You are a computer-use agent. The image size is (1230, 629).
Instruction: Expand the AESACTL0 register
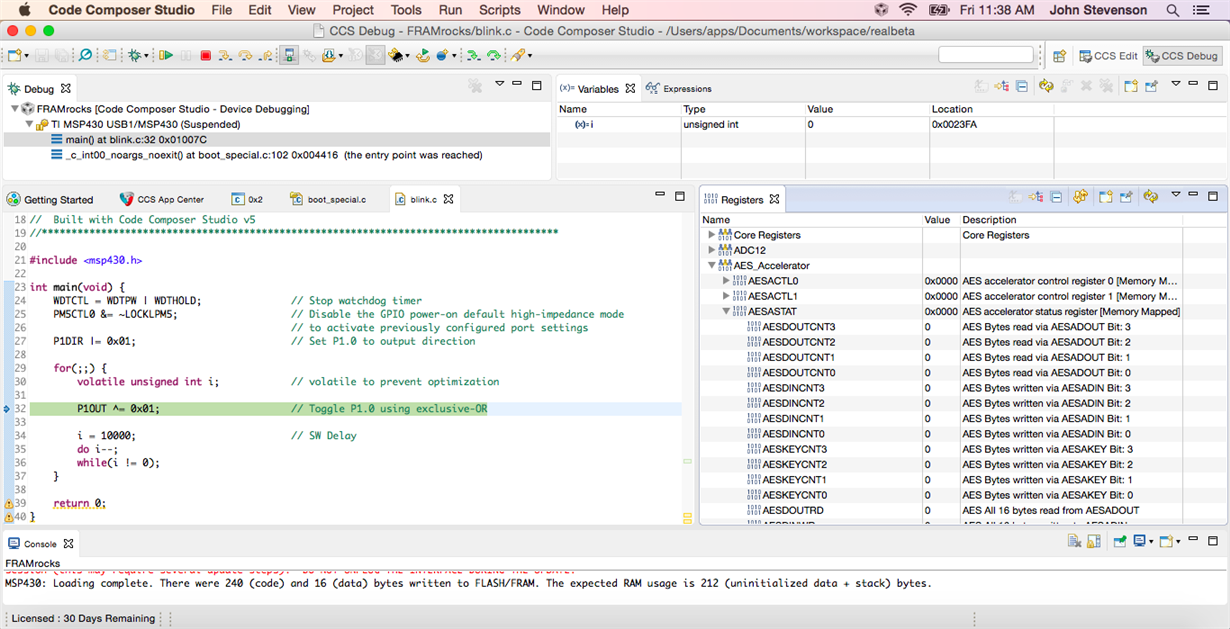pyautogui.click(x=727, y=281)
